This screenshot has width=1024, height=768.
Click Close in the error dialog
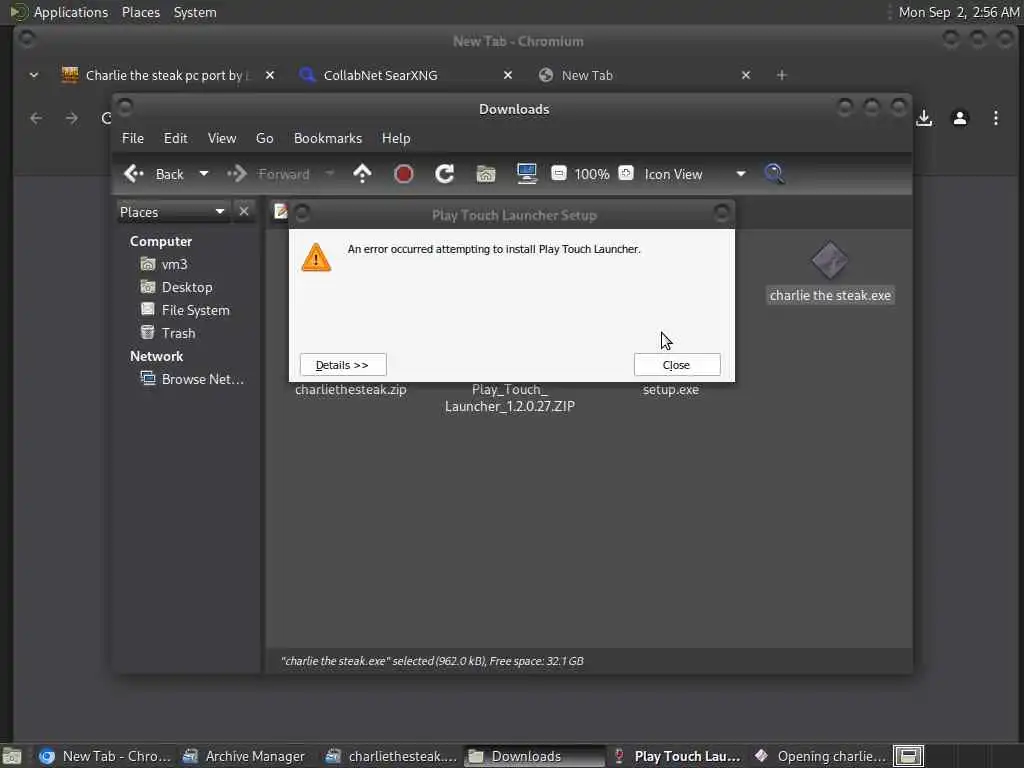(x=677, y=364)
